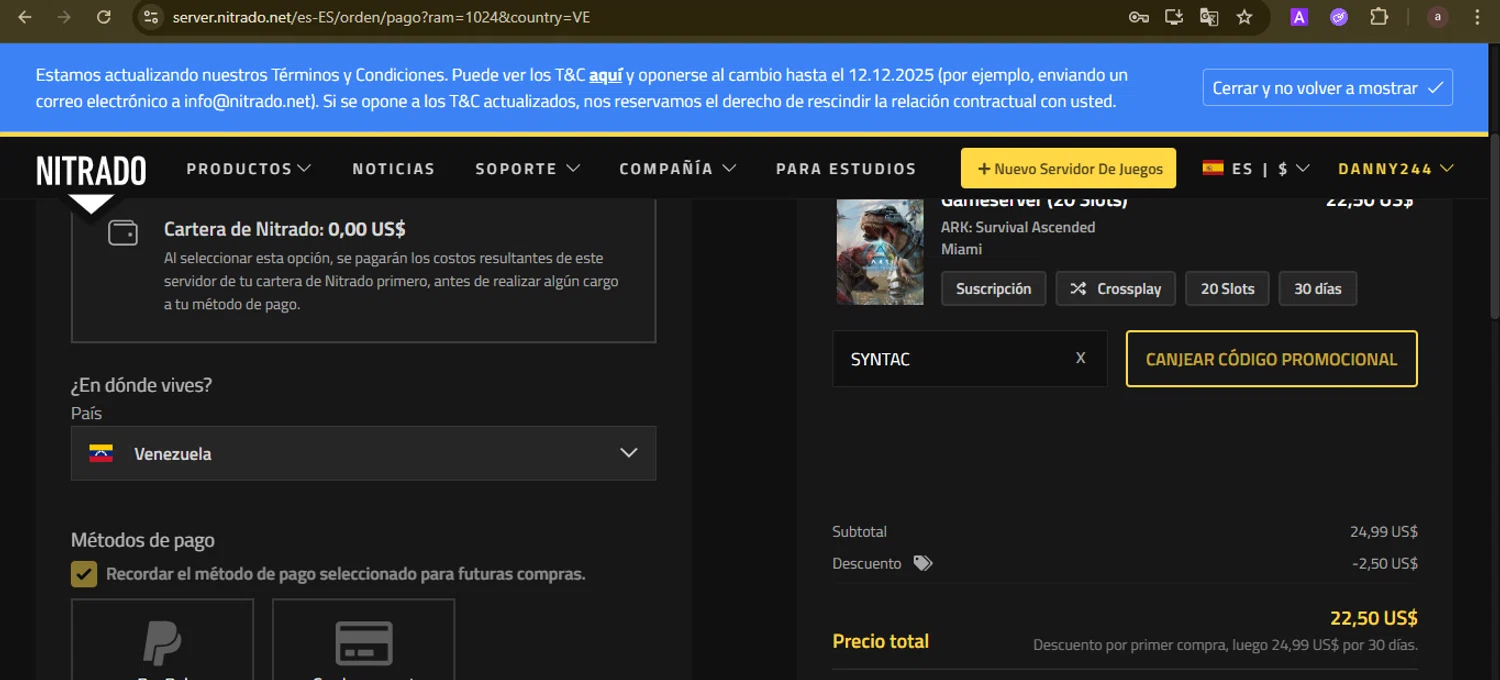Open Chrome three-dot menu
This screenshot has height=680, width=1500.
coord(1477,17)
